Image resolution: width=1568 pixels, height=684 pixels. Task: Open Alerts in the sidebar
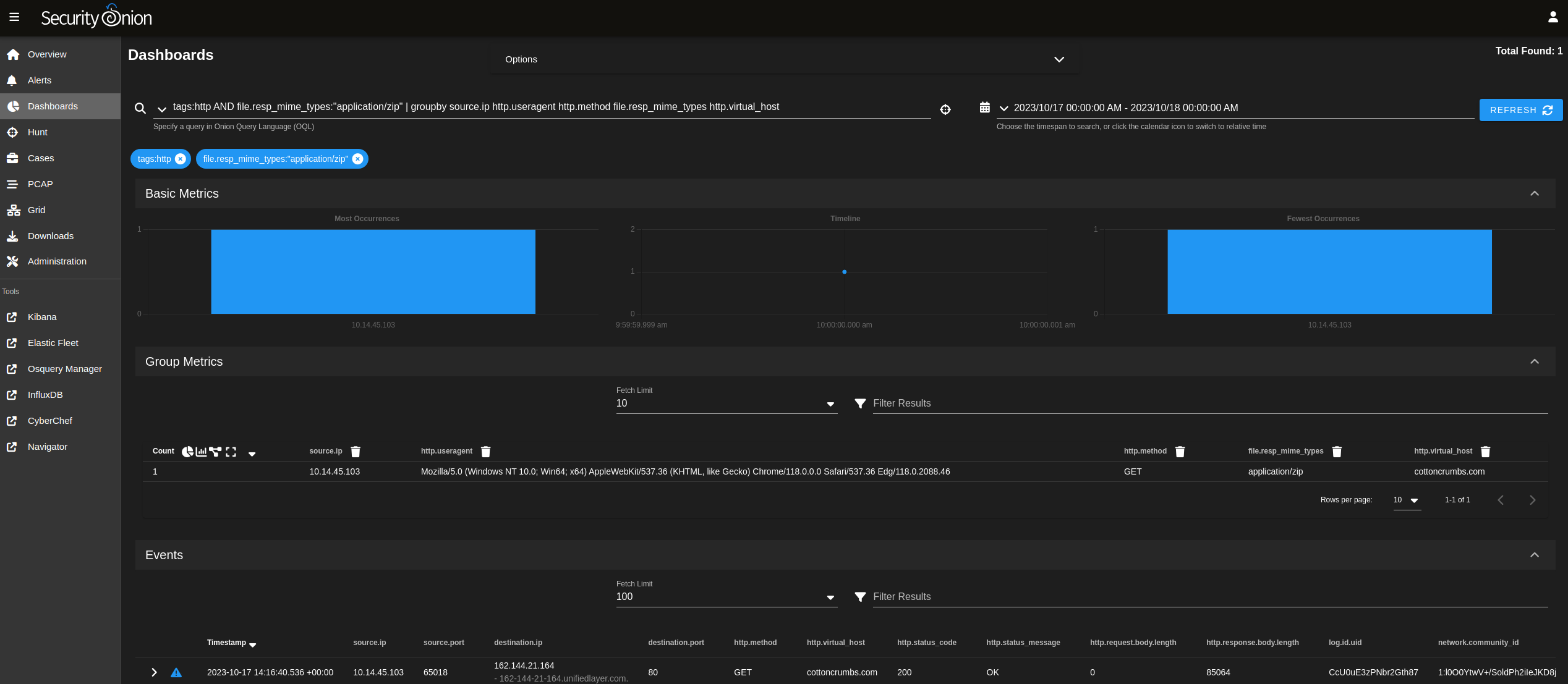(40, 80)
